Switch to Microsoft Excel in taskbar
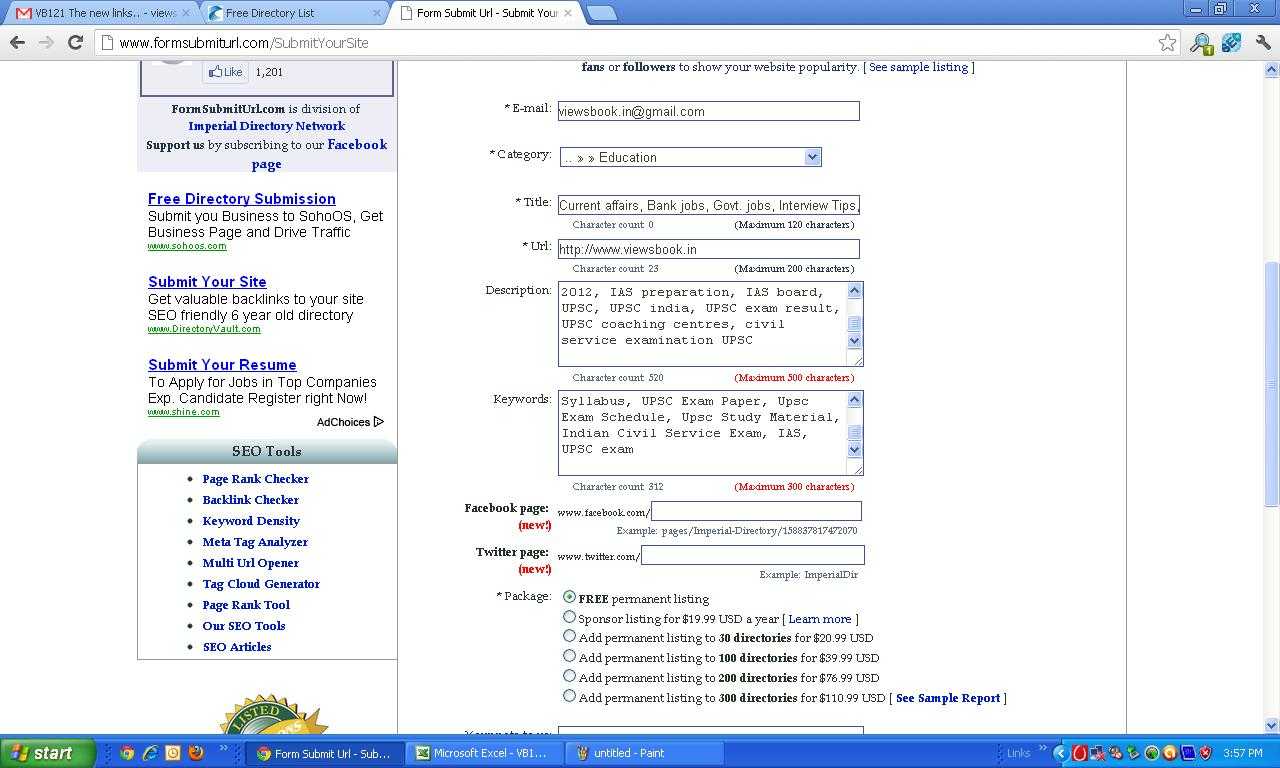This screenshot has height=768, width=1280. 485,753
